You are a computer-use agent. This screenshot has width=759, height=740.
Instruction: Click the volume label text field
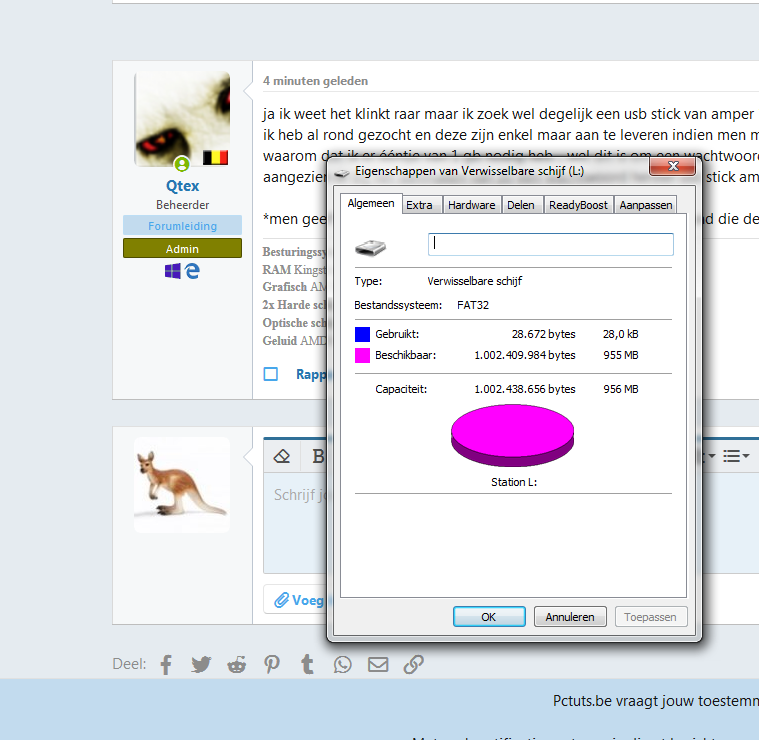pos(550,244)
